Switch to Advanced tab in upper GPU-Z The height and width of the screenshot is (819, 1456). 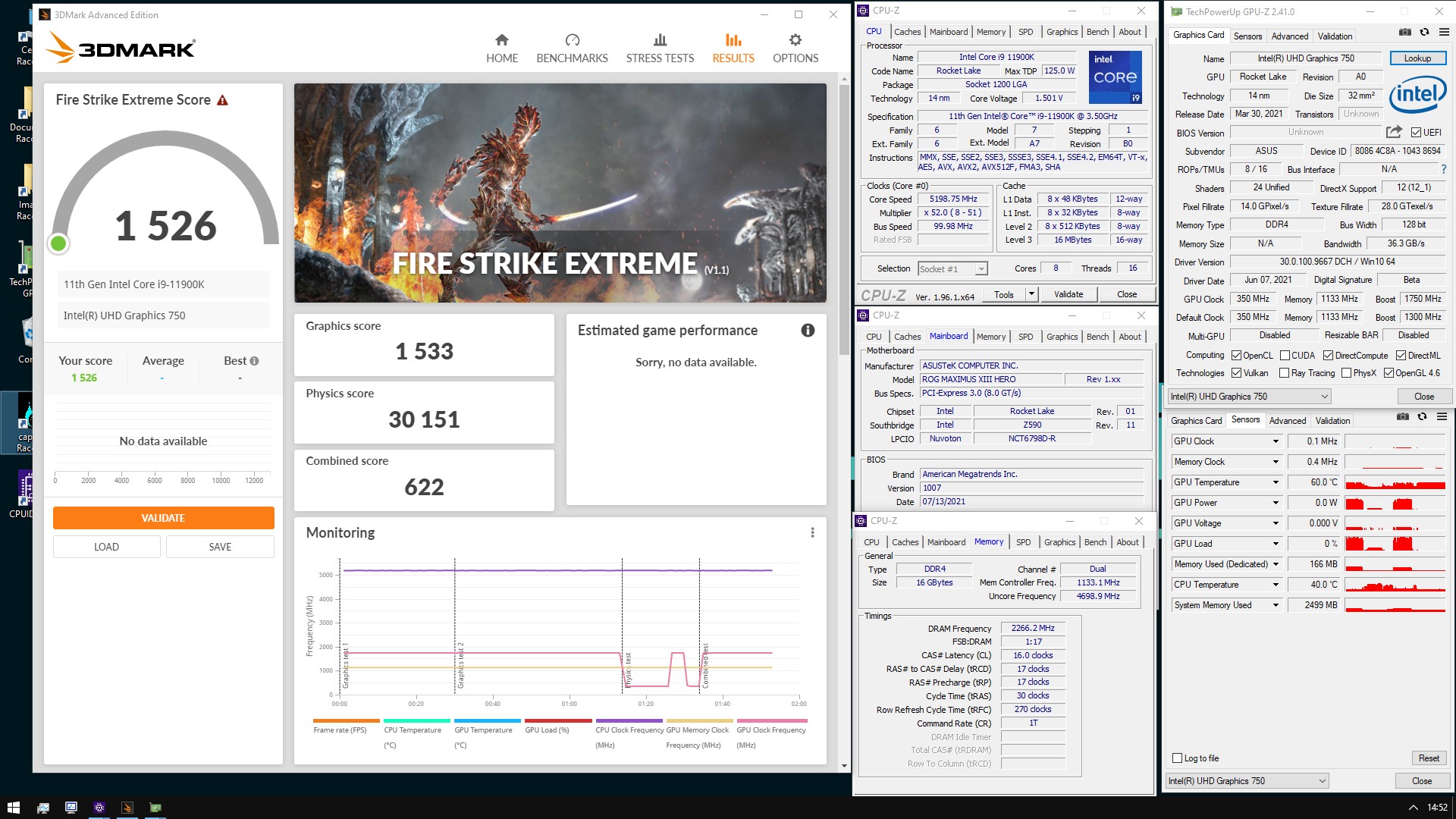(x=1289, y=36)
